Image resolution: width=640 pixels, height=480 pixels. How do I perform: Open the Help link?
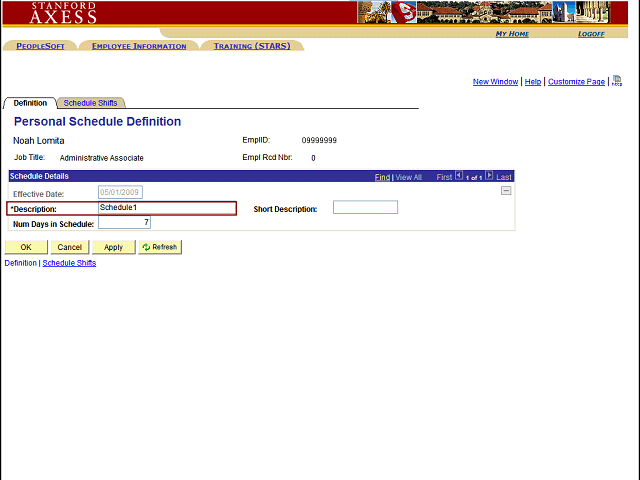533,82
